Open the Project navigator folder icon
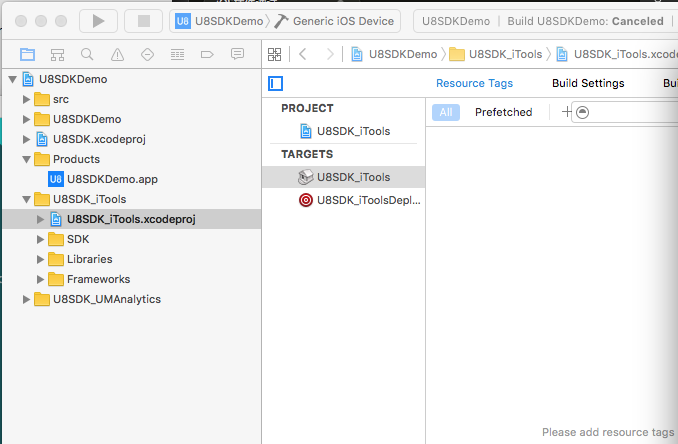 [27, 54]
